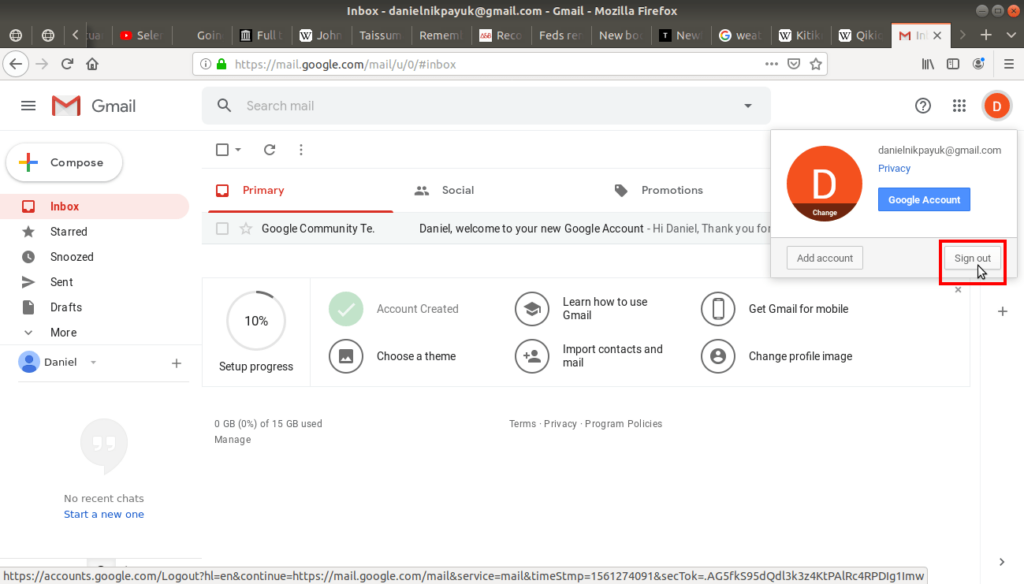Image resolution: width=1024 pixels, height=584 pixels.
Task: Click the Add account button
Action: pyautogui.click(x=825, y=258)
